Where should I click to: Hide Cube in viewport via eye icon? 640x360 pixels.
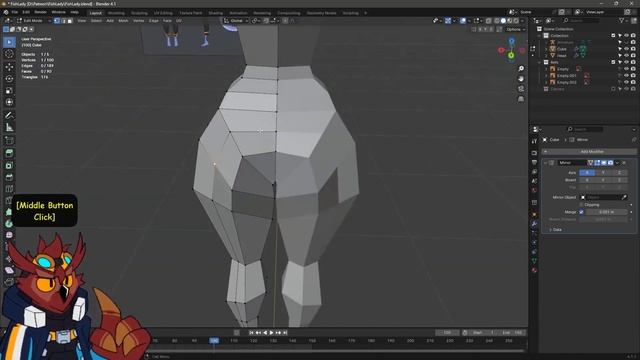627,49
